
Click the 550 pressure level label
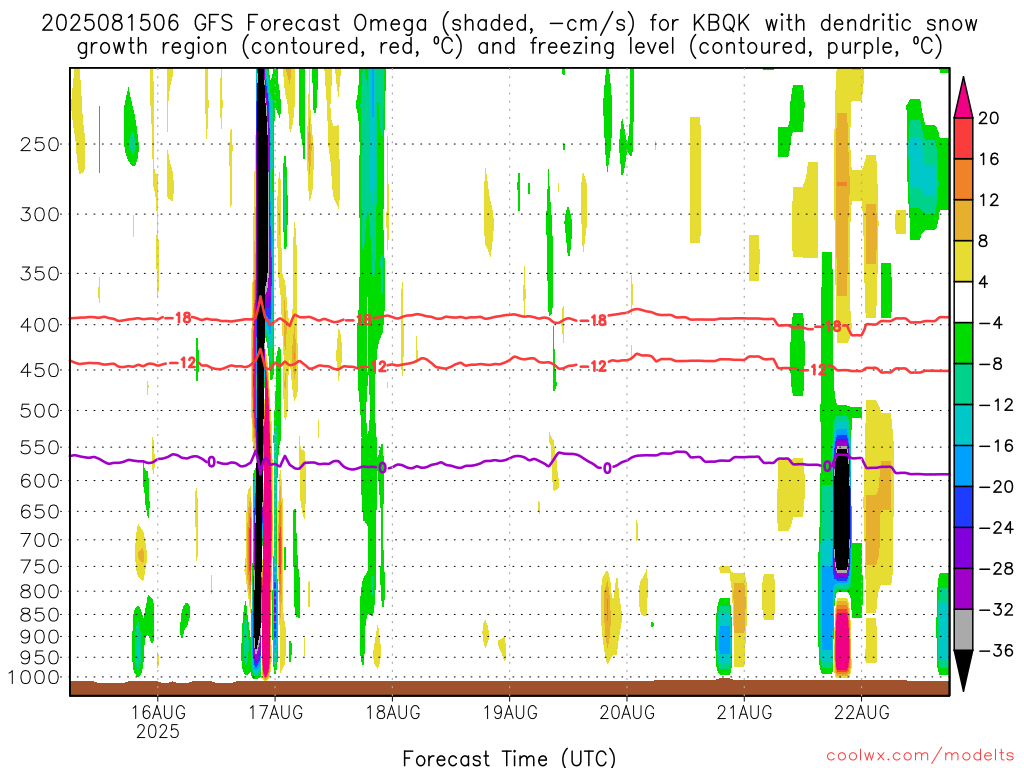point(39,447)
